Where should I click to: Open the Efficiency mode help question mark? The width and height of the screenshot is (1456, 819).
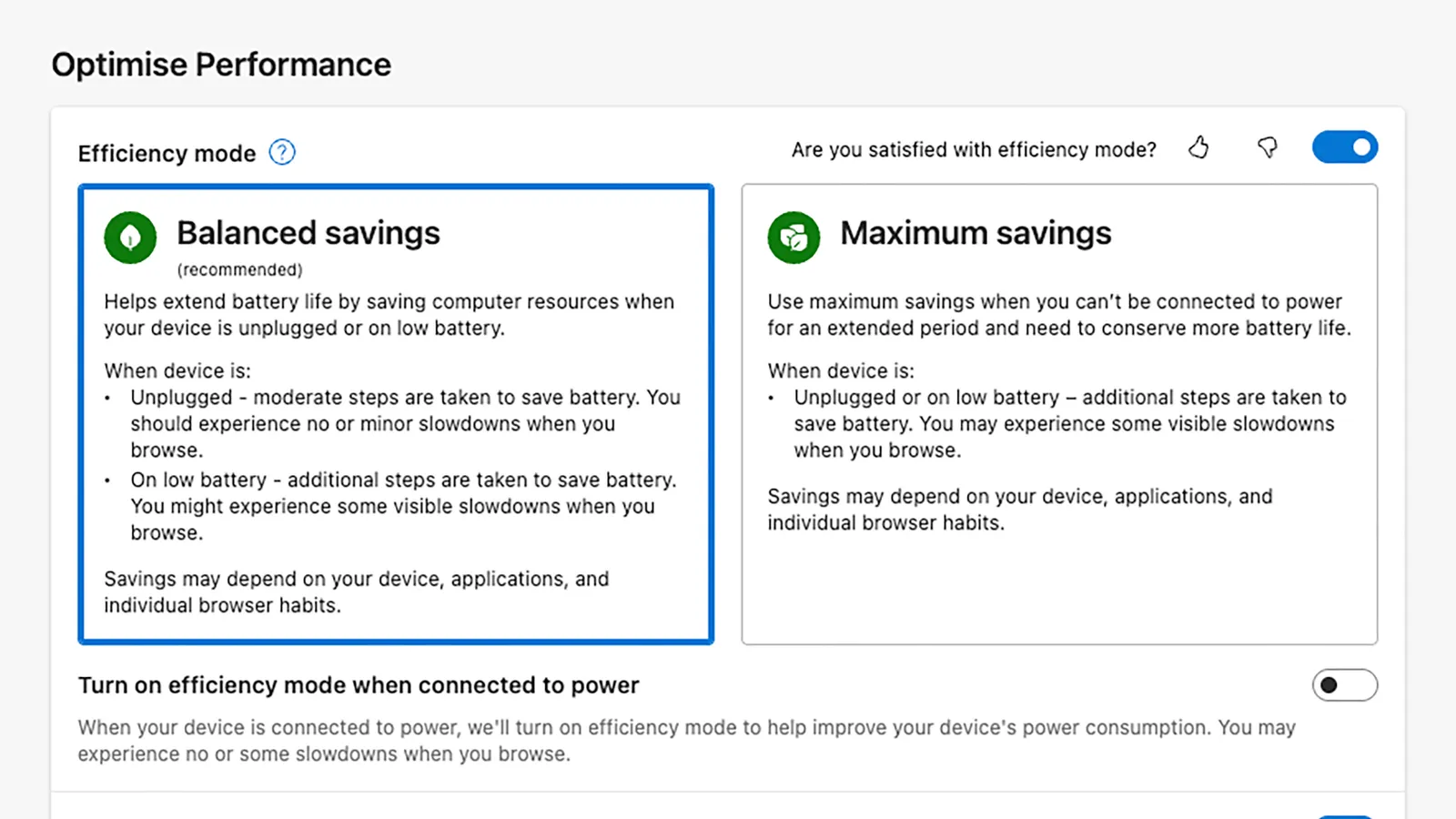pyautogui.click(x=282, y=153)
